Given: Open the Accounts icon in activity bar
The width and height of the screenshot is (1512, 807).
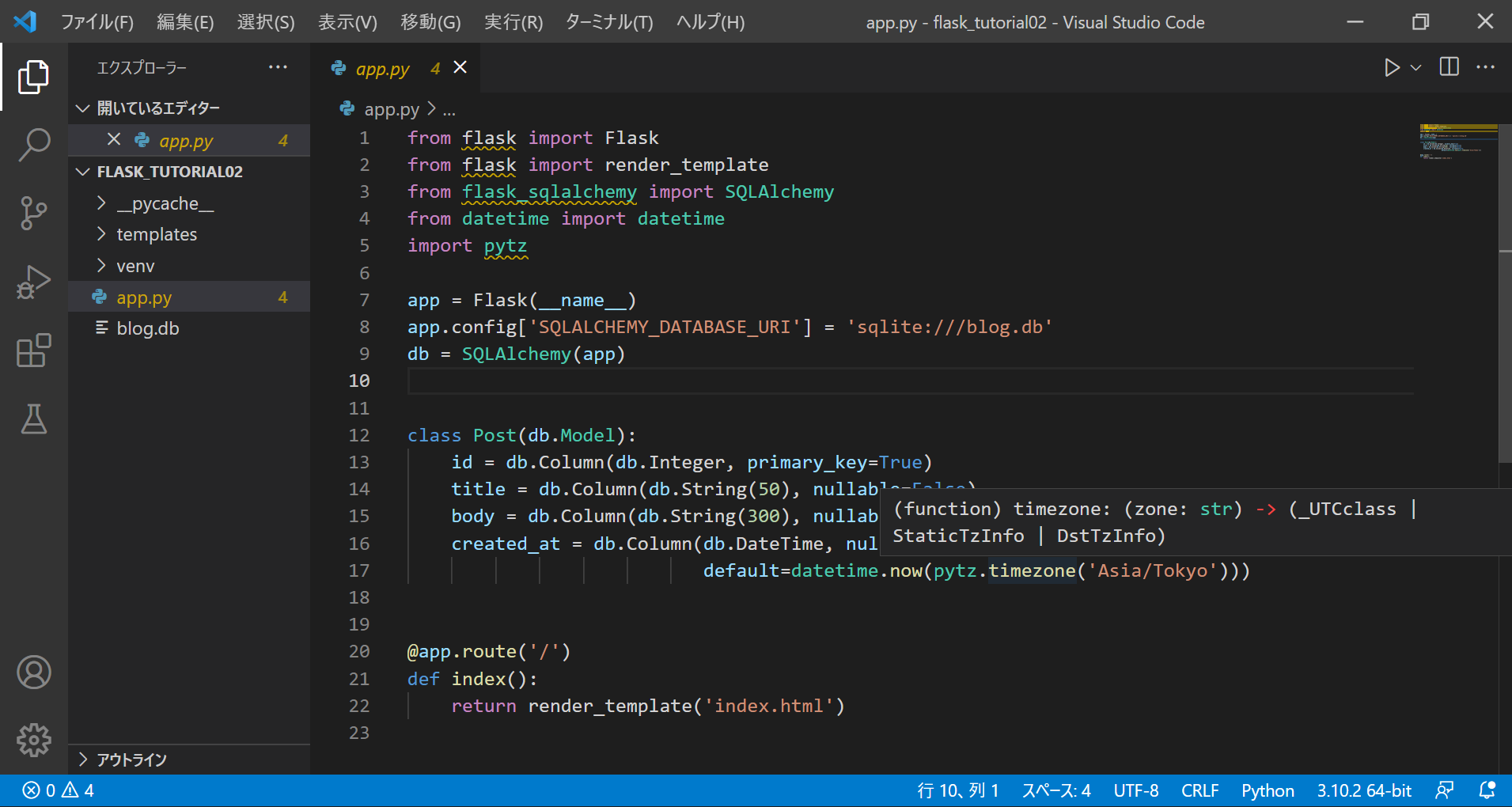Looking at the screenshot, I should pyautogui.click(x=33, y=672).
